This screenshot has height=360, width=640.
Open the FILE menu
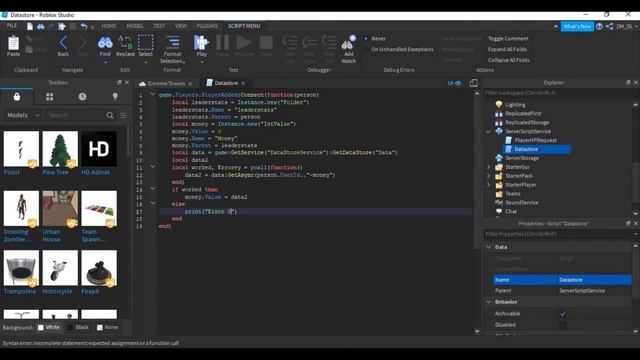12,26
